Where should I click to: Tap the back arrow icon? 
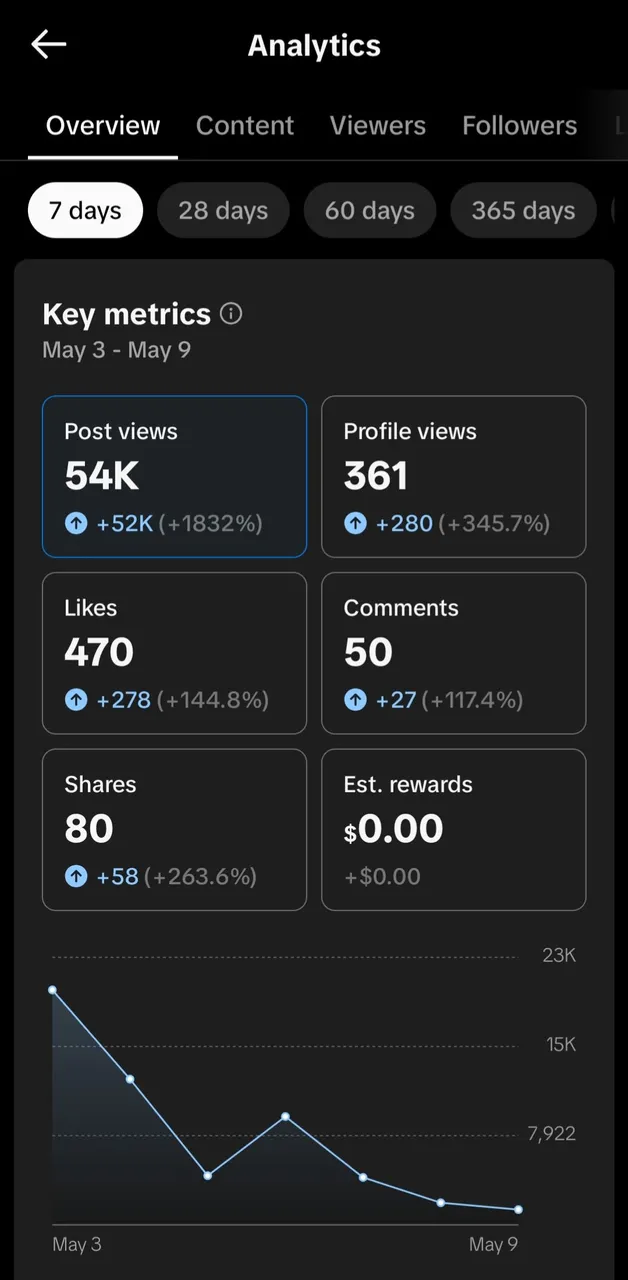(x=48, y=44)
